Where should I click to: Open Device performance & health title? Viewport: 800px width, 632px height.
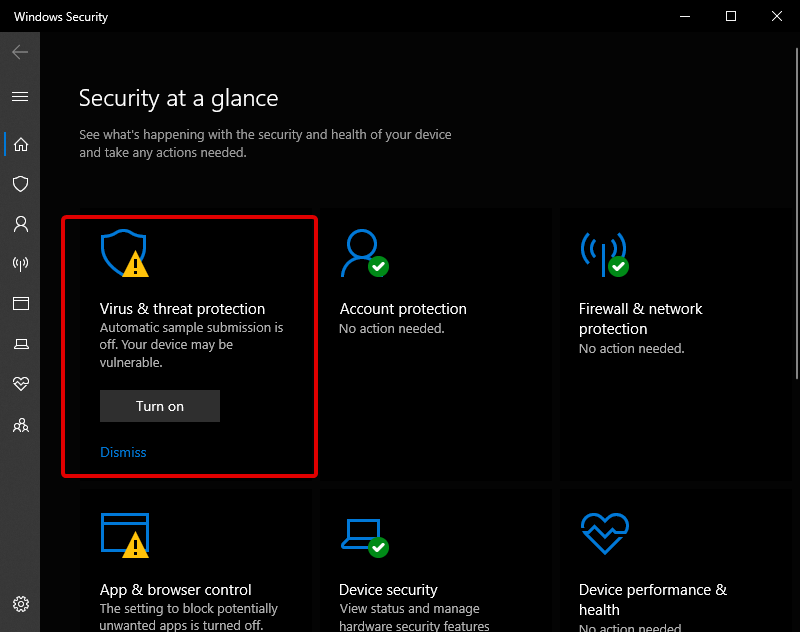click(x=653, y=599)
